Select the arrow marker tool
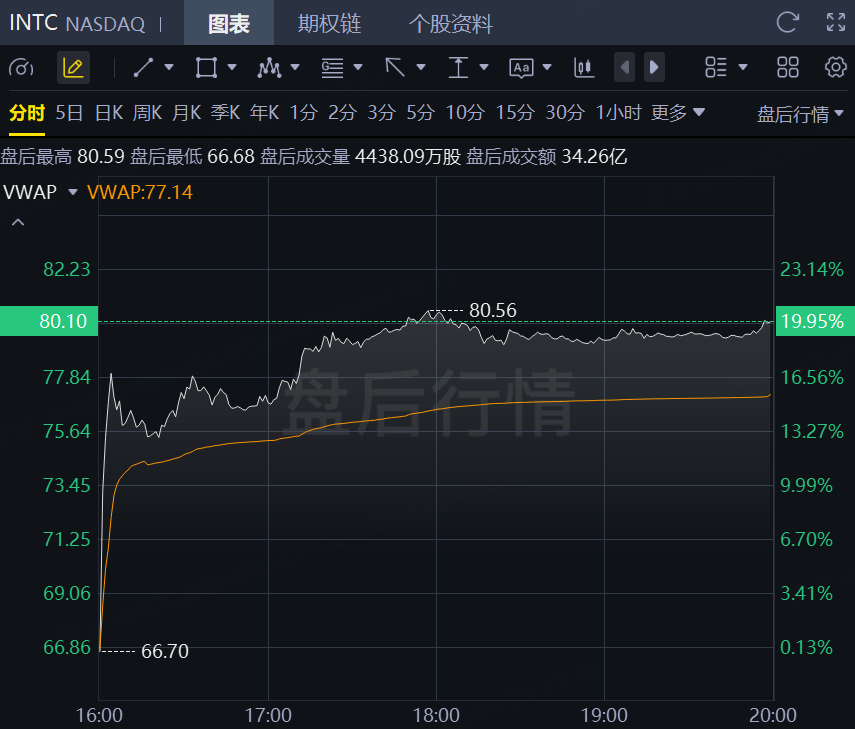 tap(395, 68)
